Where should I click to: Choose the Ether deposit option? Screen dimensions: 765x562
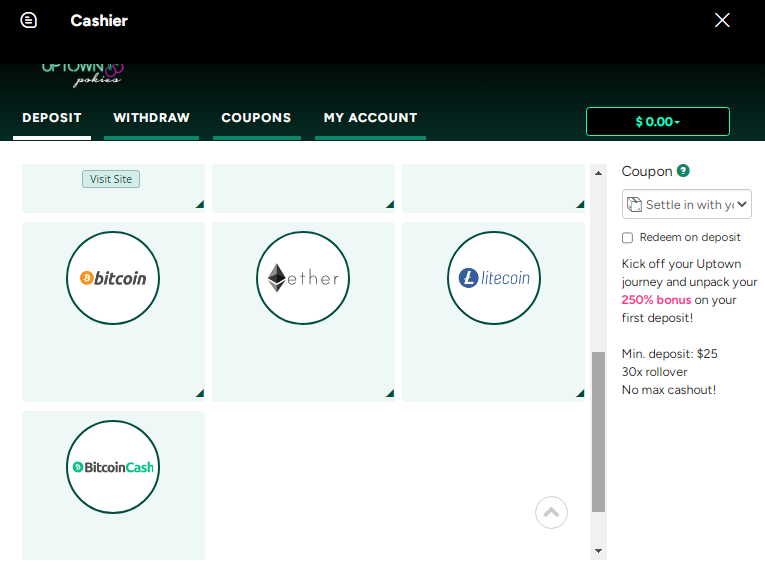click(x=303, y=278)
